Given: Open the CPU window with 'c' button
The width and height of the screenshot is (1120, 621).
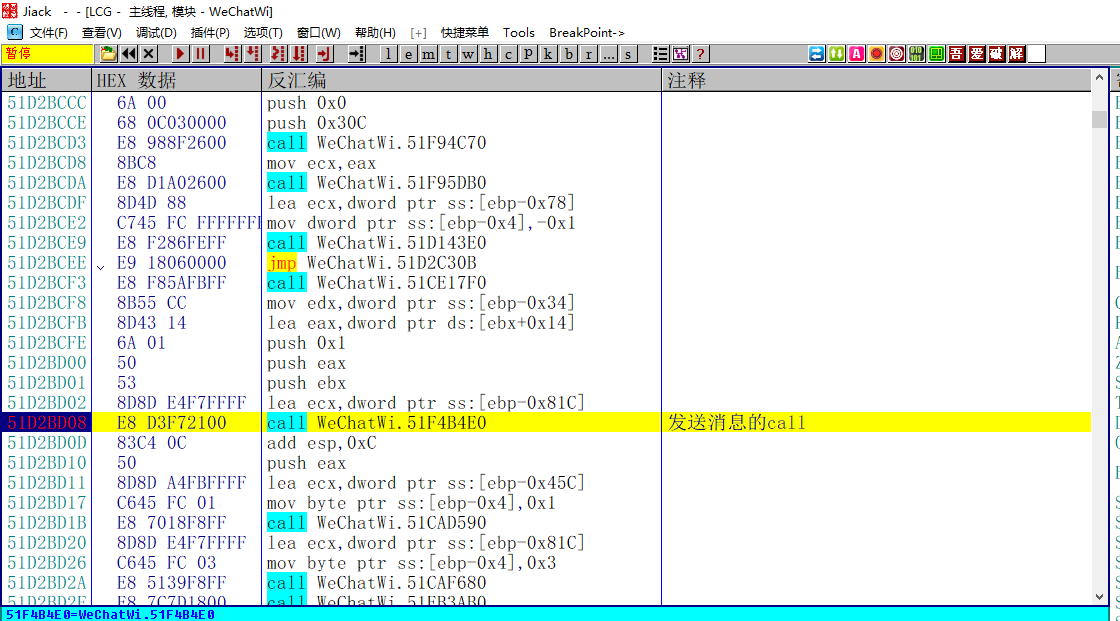Looking at the screenshot, I should [x=508, y=54].
